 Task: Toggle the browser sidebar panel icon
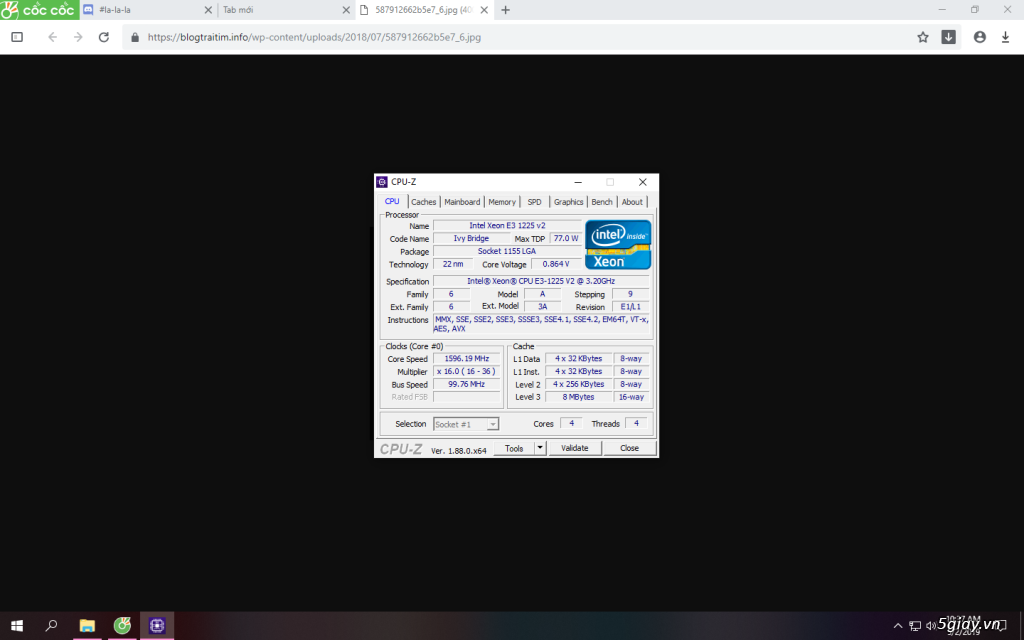(18, 37)
